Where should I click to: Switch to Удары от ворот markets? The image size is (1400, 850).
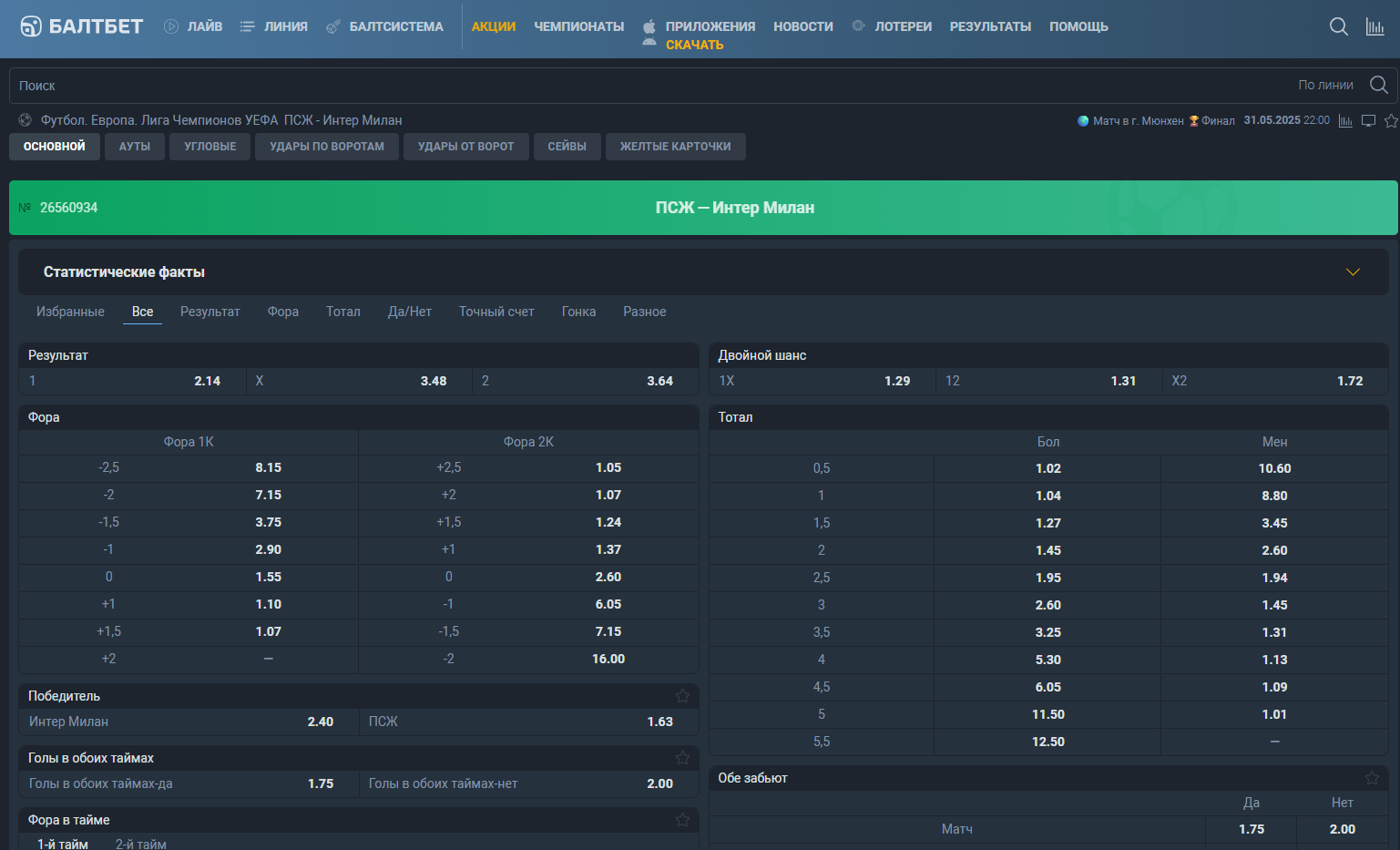[x=466, y=147]
